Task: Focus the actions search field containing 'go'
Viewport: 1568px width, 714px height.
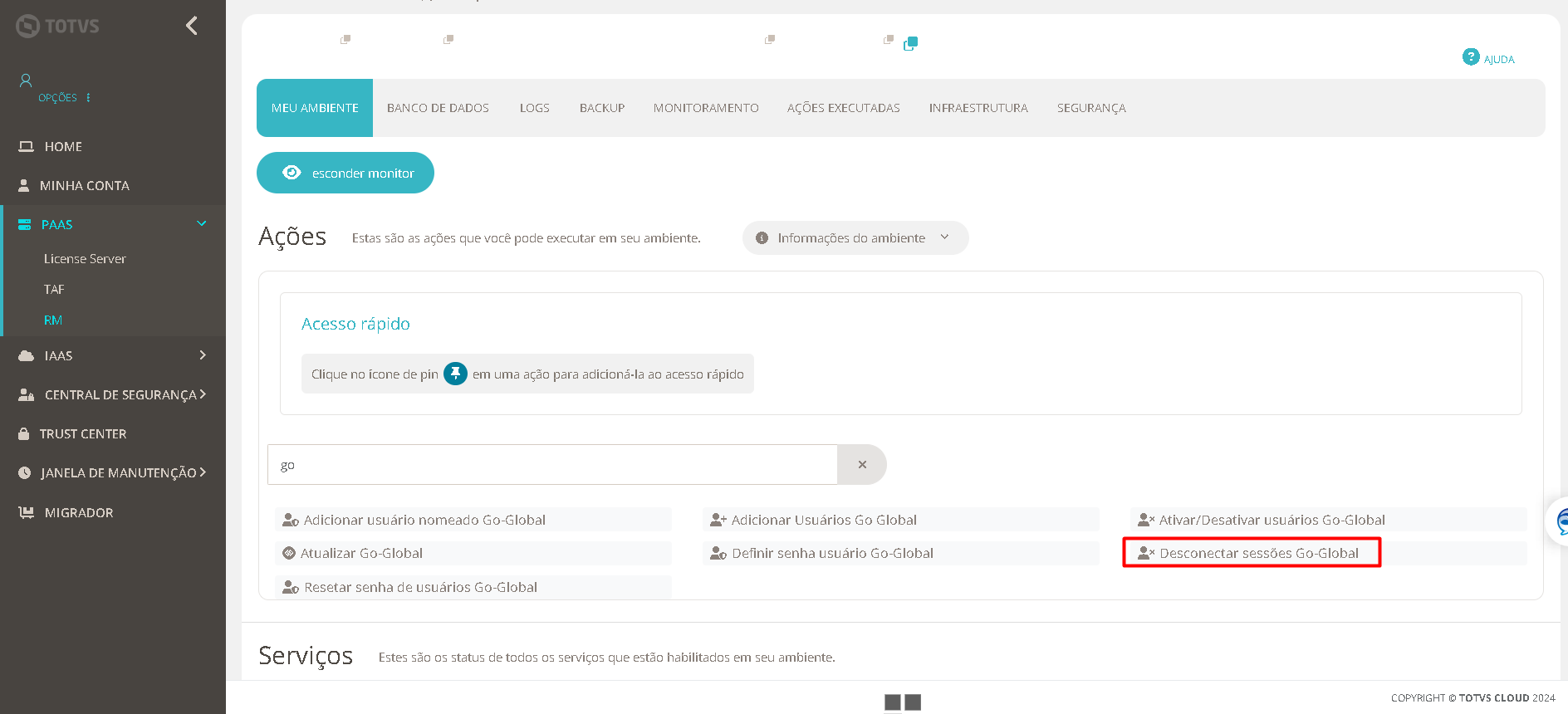Action: tap(552, 465)
